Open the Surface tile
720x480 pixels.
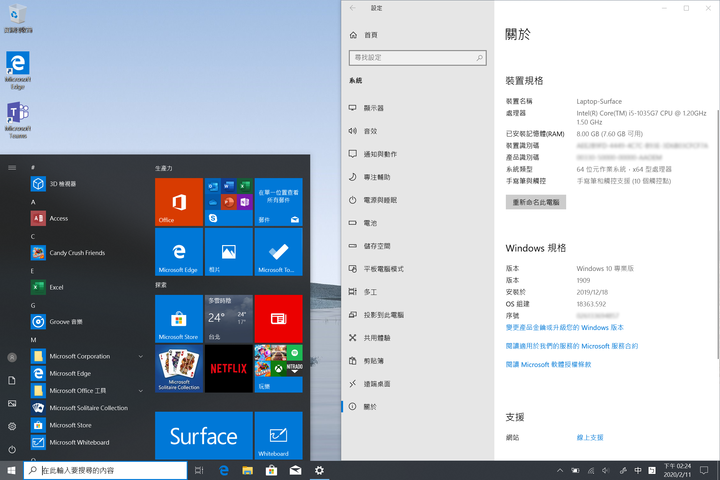pyautogui.click(x=204, y=435)
